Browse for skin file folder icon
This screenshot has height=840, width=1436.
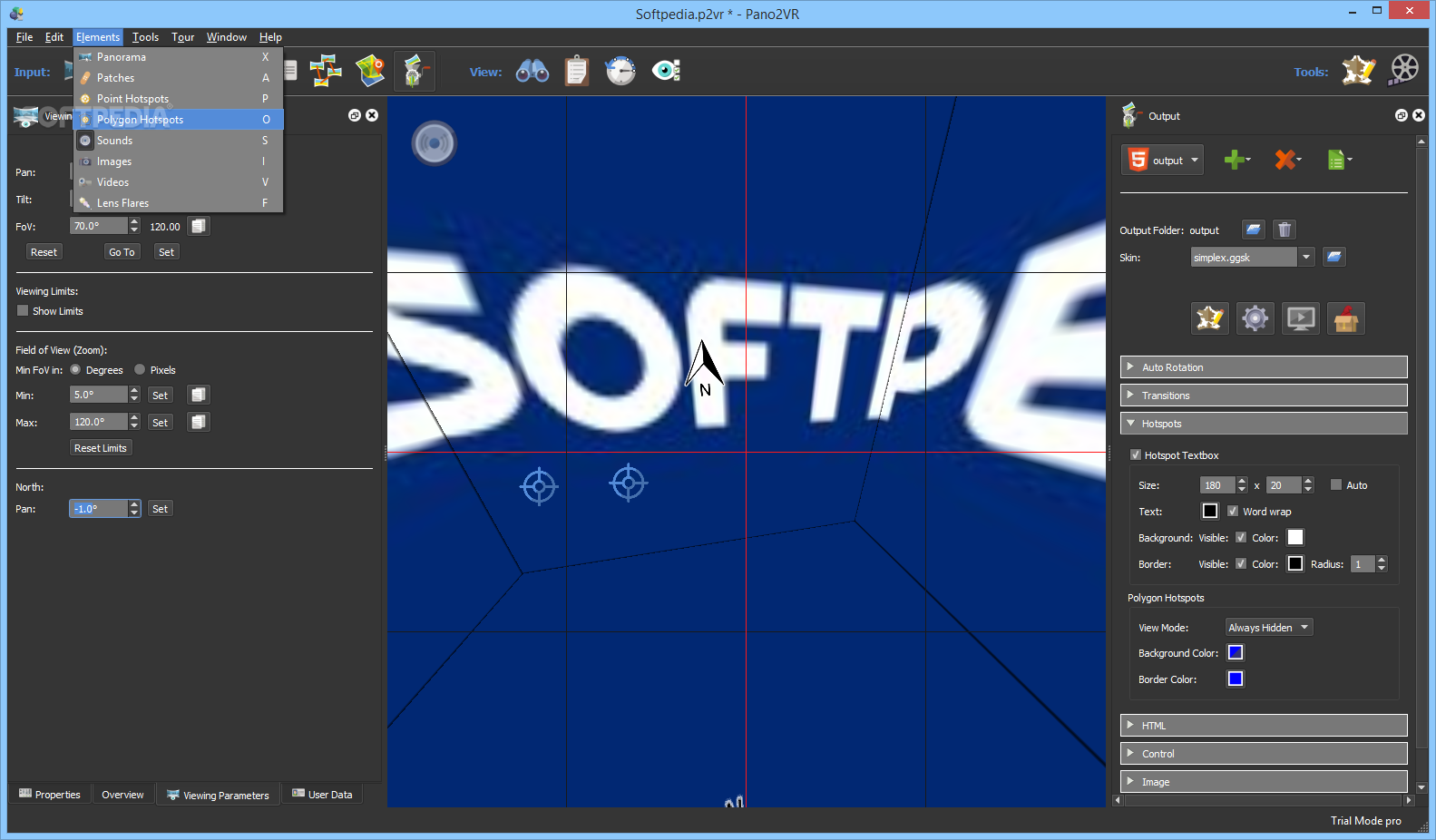point(1333,257)
